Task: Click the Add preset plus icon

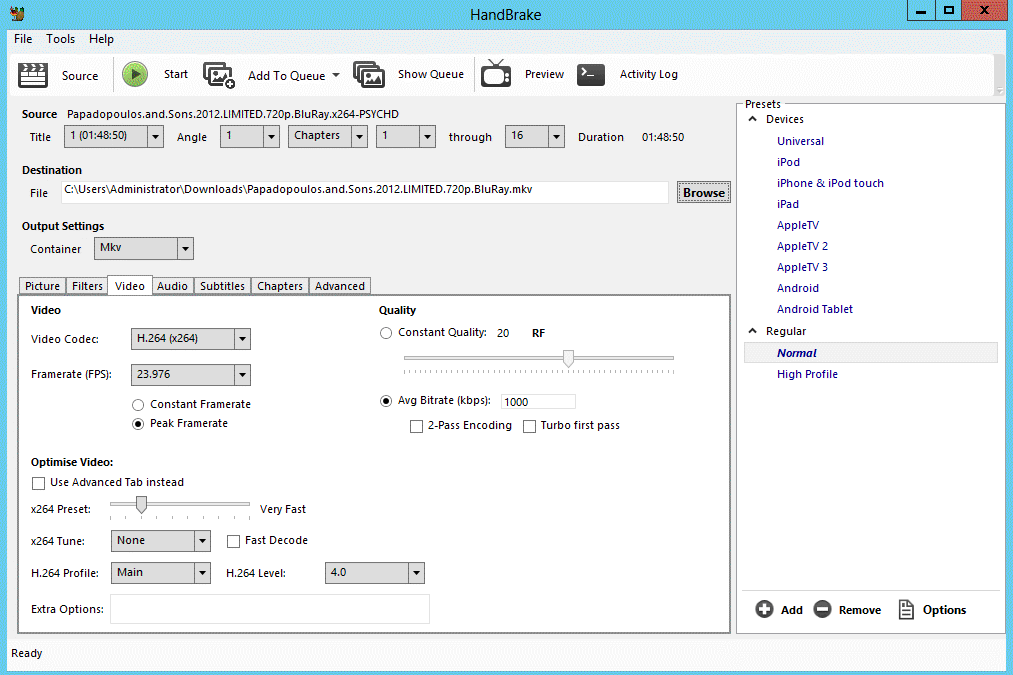Action: 764,609
